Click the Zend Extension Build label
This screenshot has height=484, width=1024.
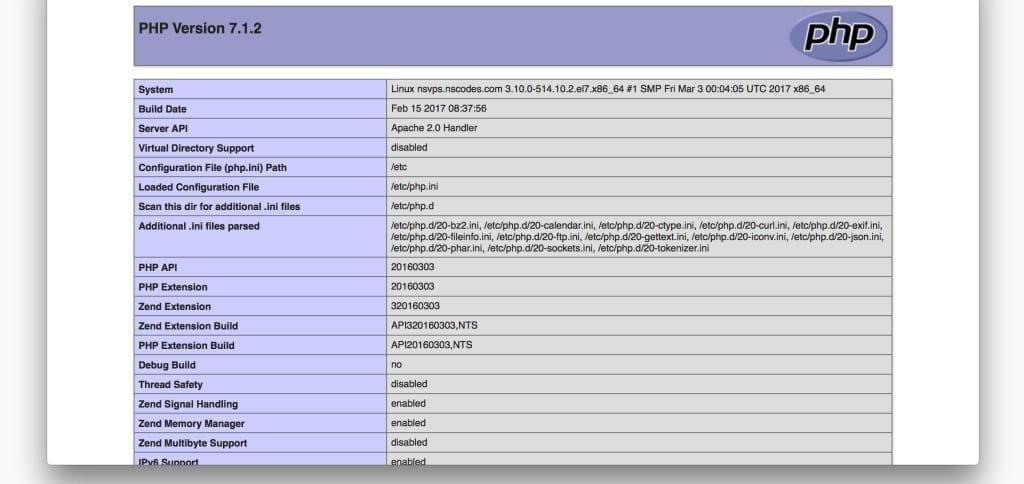(188, 327)
